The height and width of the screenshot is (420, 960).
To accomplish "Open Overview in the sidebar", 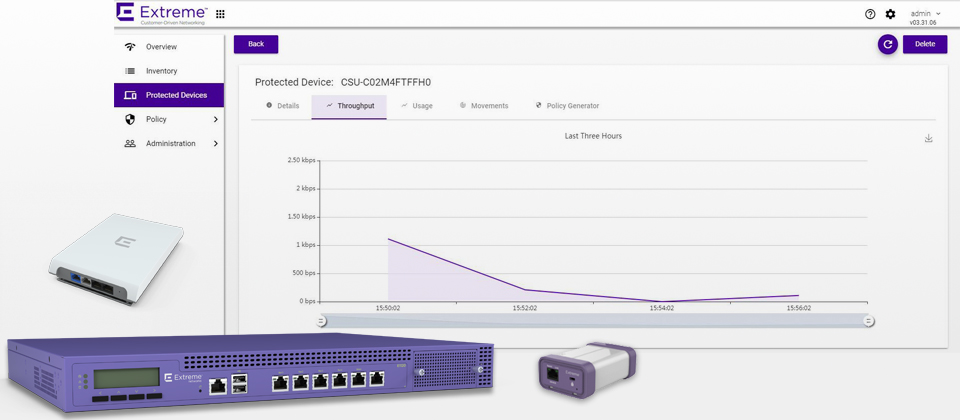I will (168, 47).
